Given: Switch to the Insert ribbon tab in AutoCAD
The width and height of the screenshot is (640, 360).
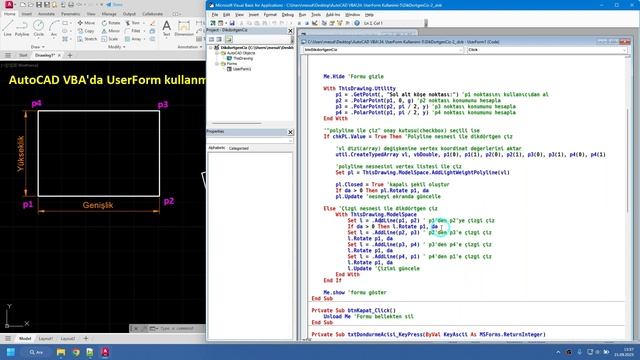Looking at the screenshot, I should 27,14.
